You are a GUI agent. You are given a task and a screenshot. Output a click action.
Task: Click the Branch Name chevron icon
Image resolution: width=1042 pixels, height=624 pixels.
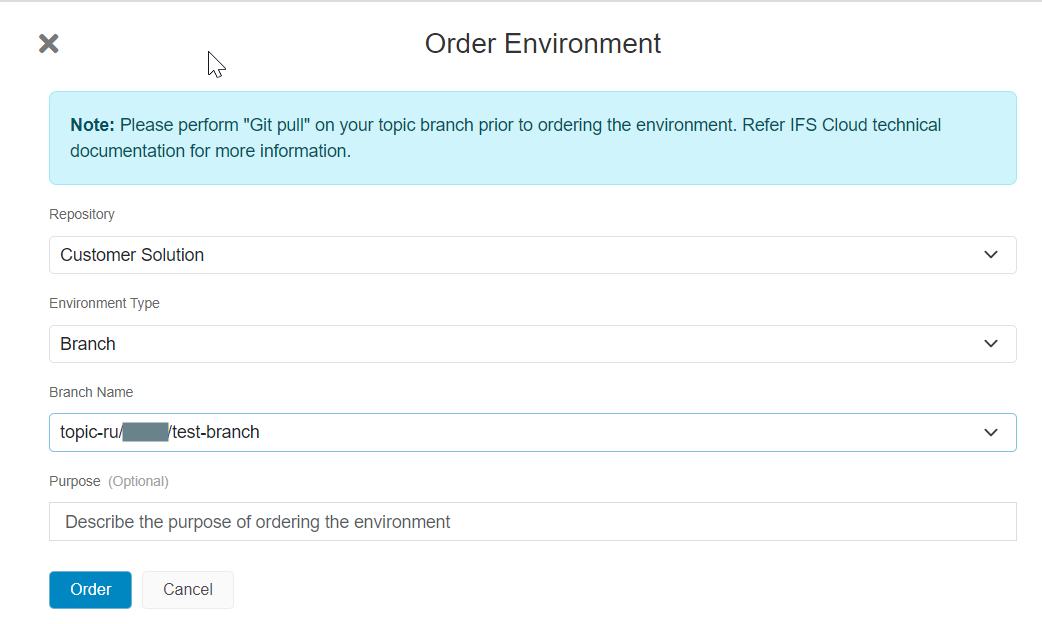(990, 432)
